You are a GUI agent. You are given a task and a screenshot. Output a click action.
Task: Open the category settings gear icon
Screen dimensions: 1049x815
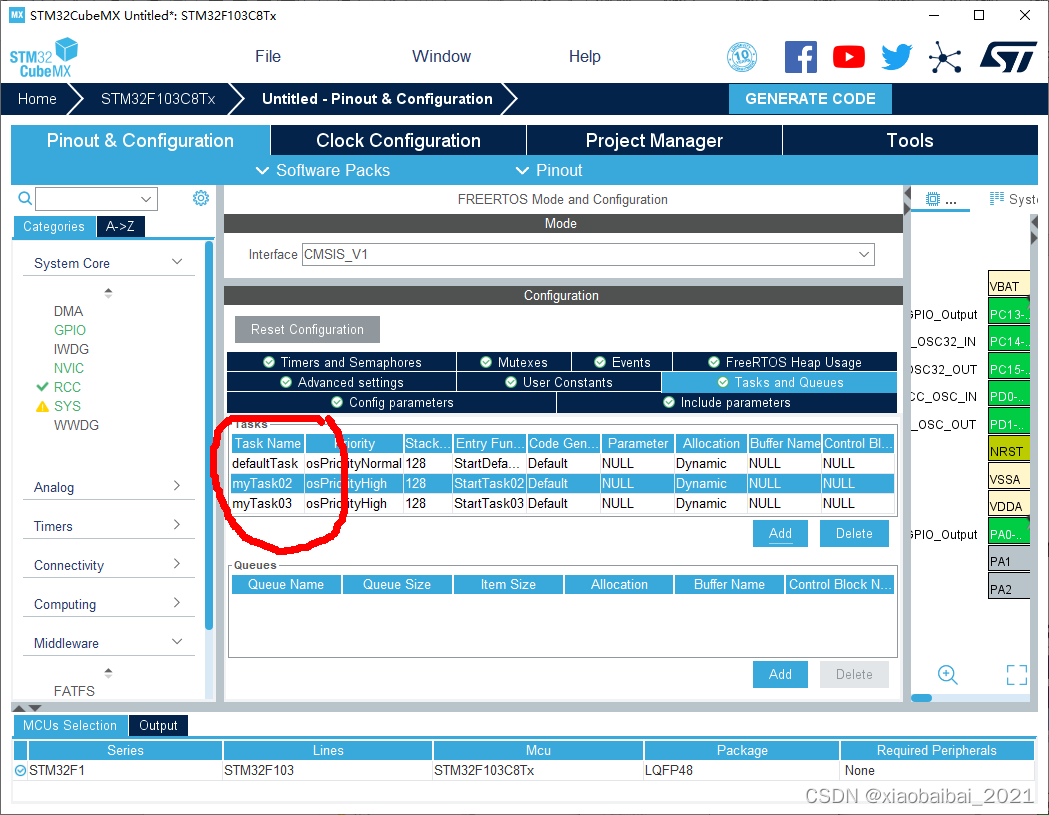[200, 198]
